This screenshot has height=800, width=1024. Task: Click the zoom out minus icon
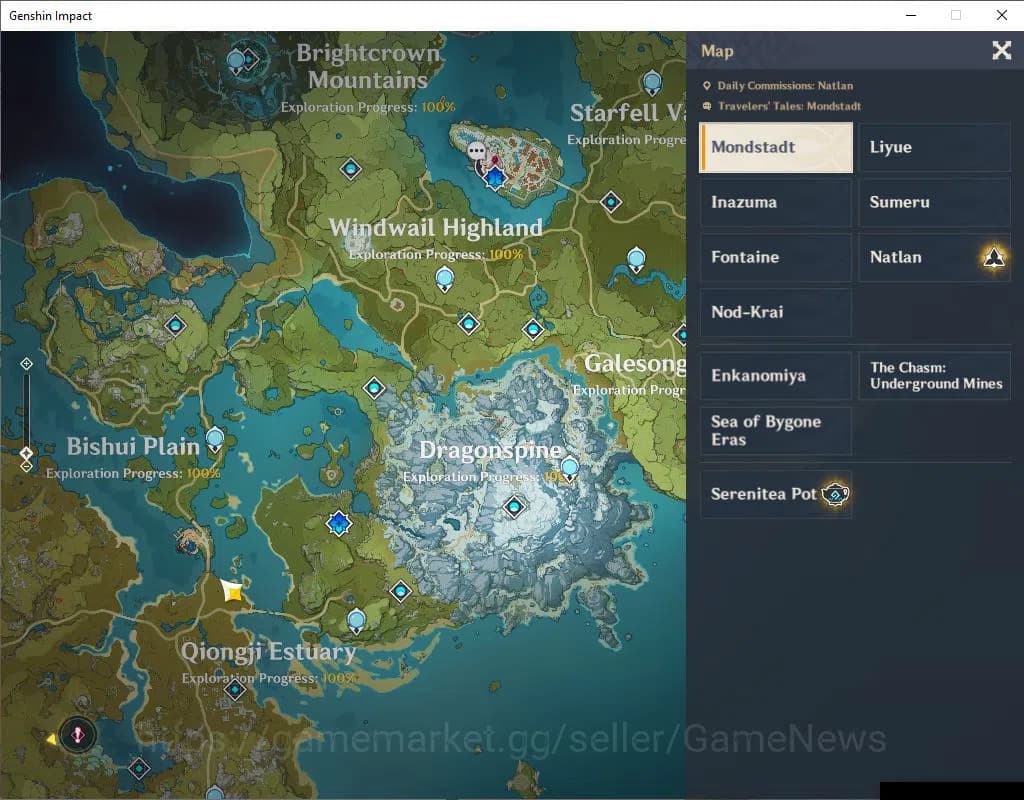(27, 466)
